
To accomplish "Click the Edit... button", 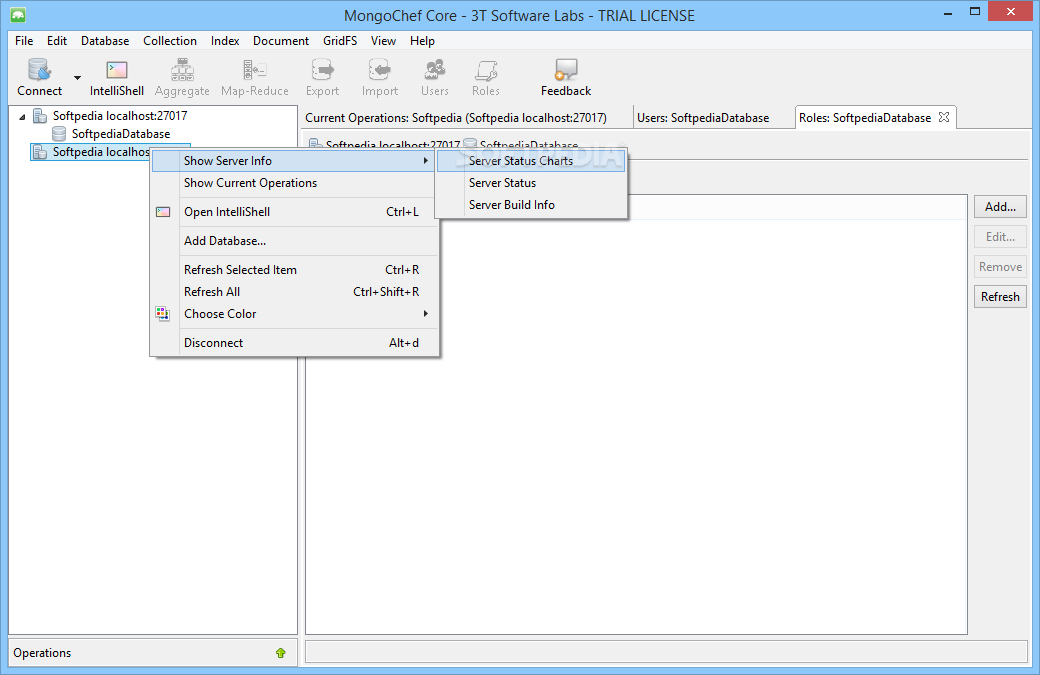I will click(x=1000, y=237).
